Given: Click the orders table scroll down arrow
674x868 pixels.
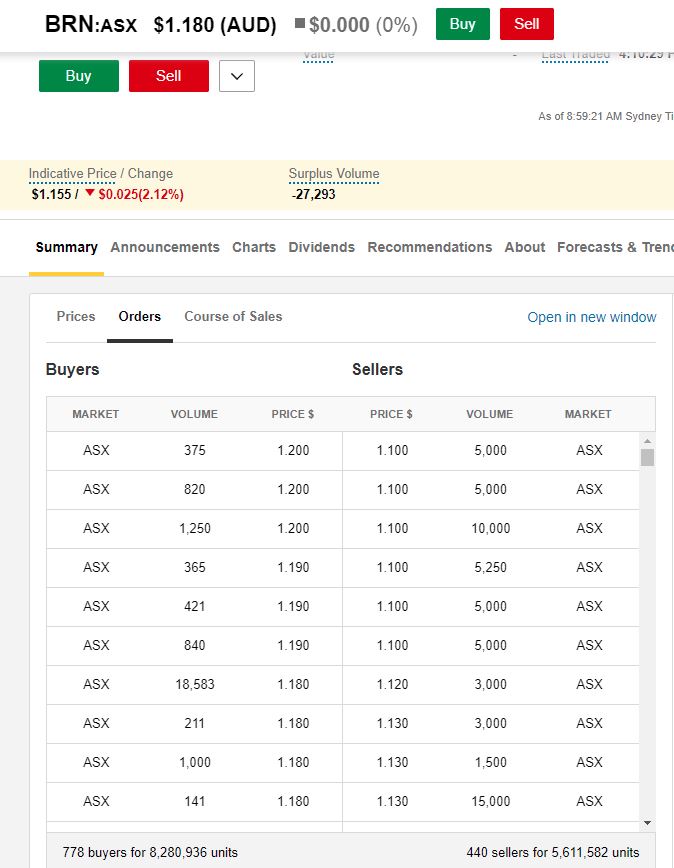Looking at the screenshot, I should pyautogui.click(x=647, y=823).
